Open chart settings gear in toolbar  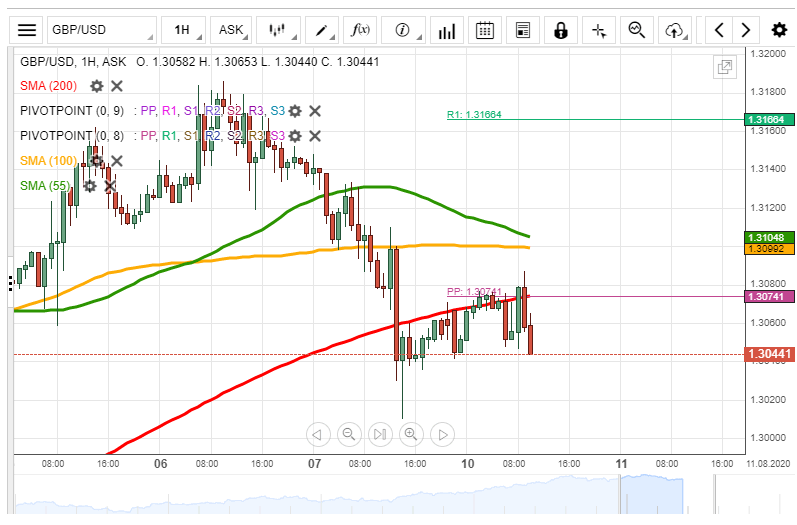click(779, 30)
